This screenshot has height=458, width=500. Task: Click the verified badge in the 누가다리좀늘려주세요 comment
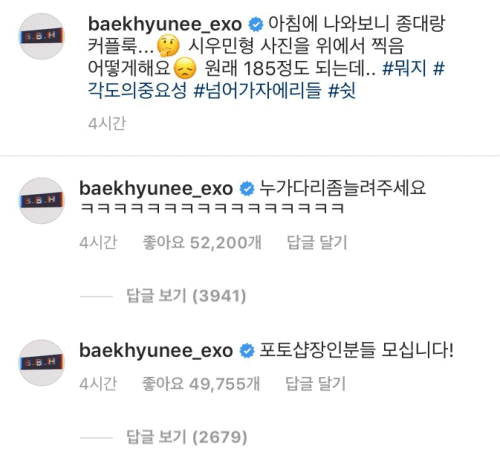click(x=247, y=189)
